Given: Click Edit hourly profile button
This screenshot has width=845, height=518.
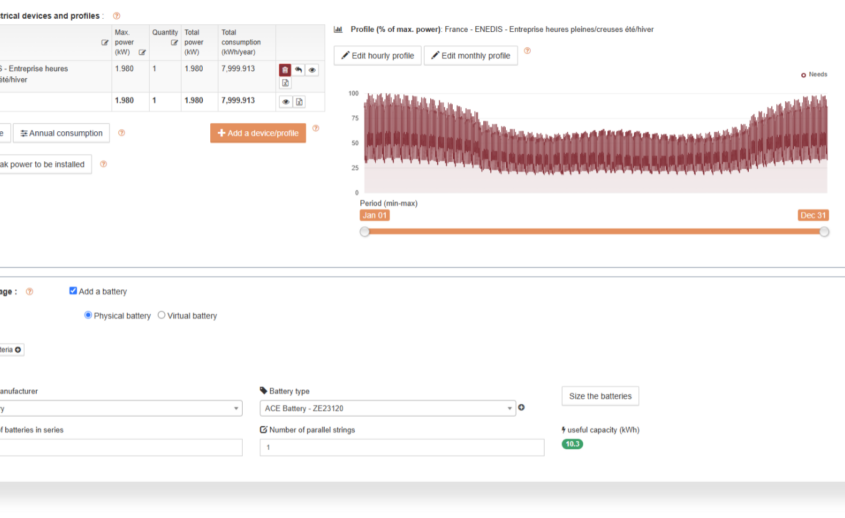Looking at the screenshot, I should 378,56.
